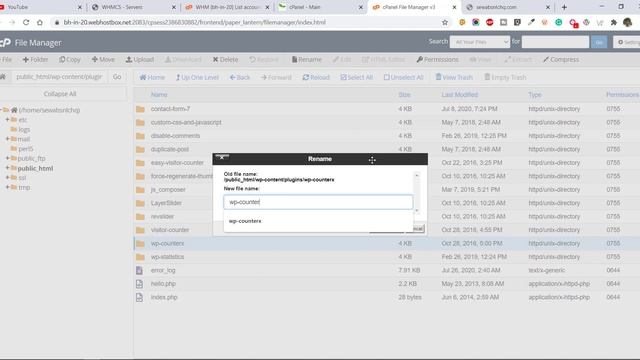Image resolution: width=640 pixels, height=360 pixels.
Task: Click the hello.php file icon
Action: point(139,284)
